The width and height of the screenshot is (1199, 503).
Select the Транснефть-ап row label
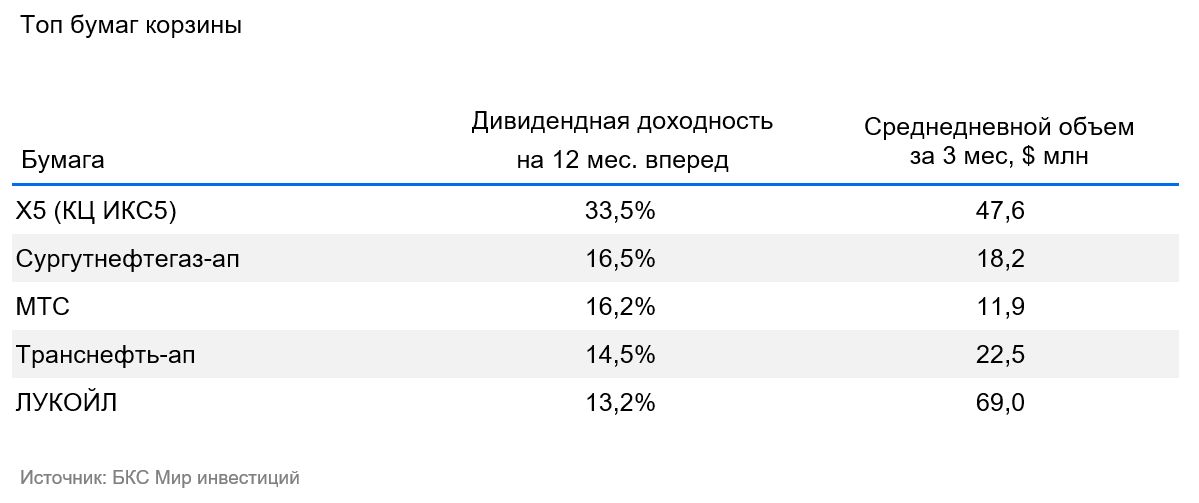106,355
